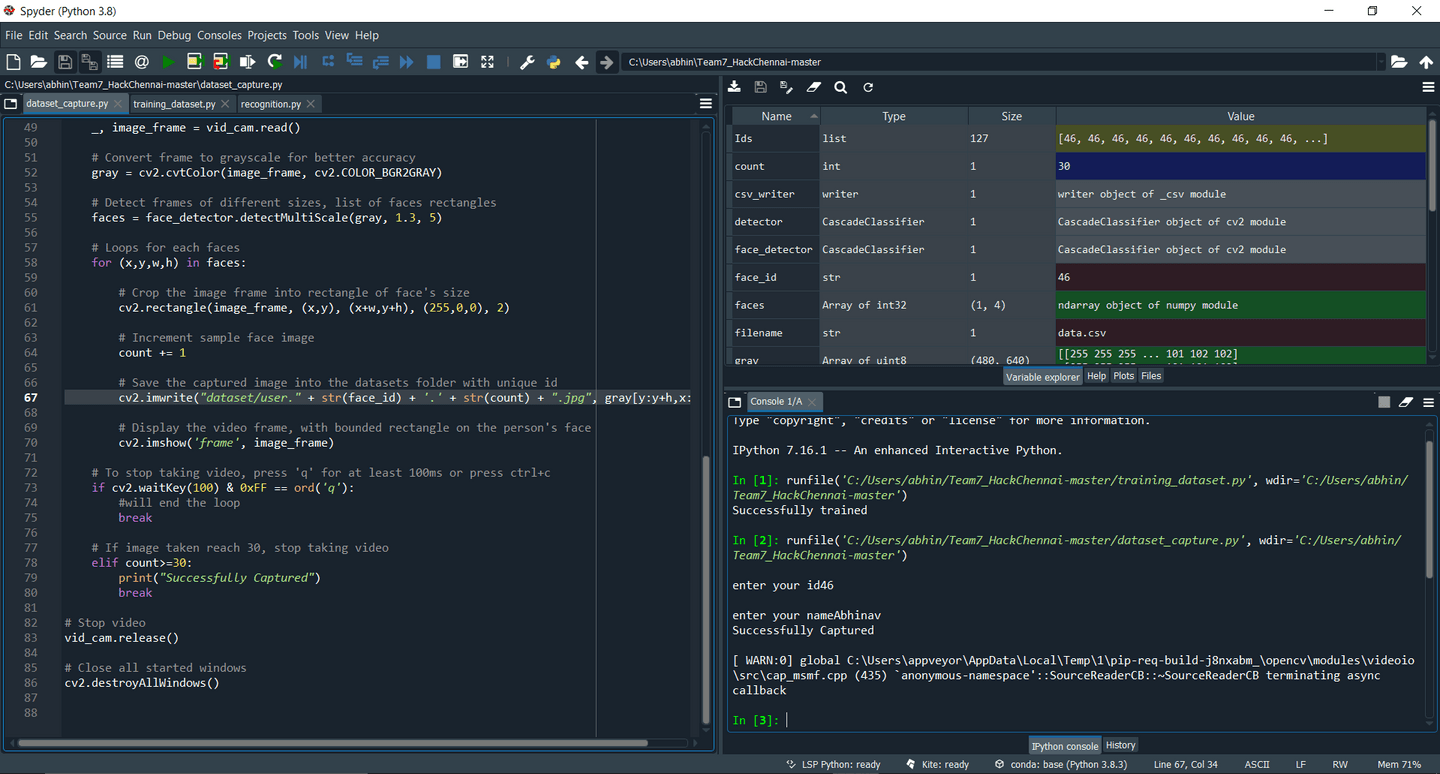This screenshot has width=1440, height=774.
Task: Open the Projects menu
Action: click(x=267, y=35)
